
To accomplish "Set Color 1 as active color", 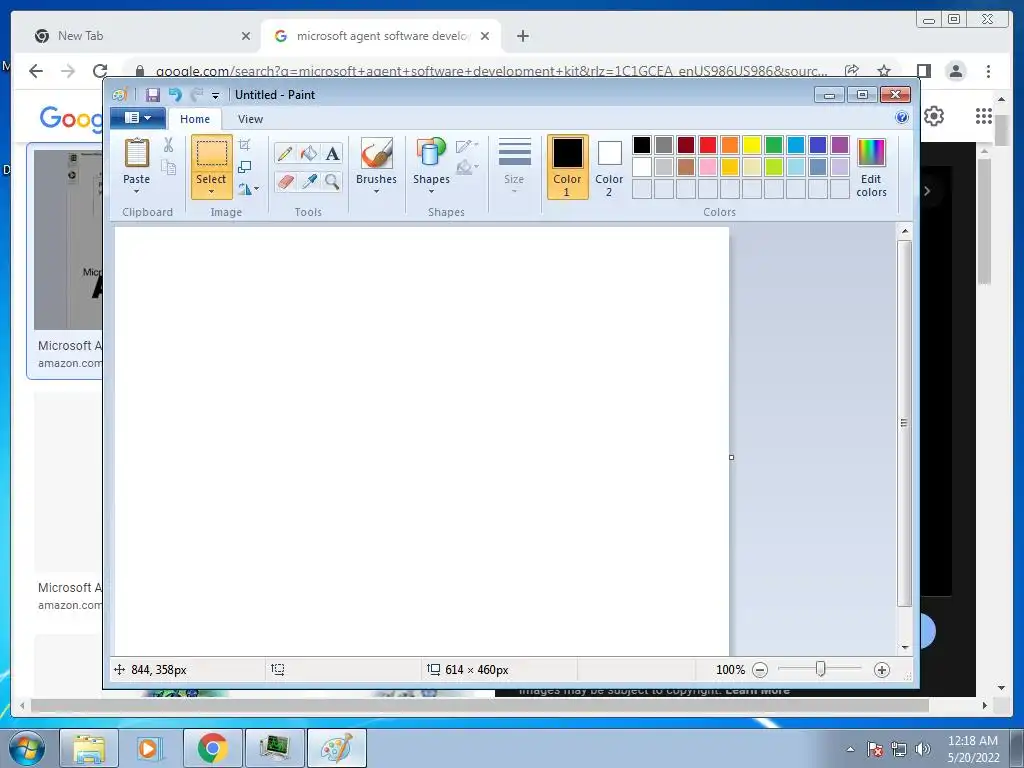I will click(567, 167).
